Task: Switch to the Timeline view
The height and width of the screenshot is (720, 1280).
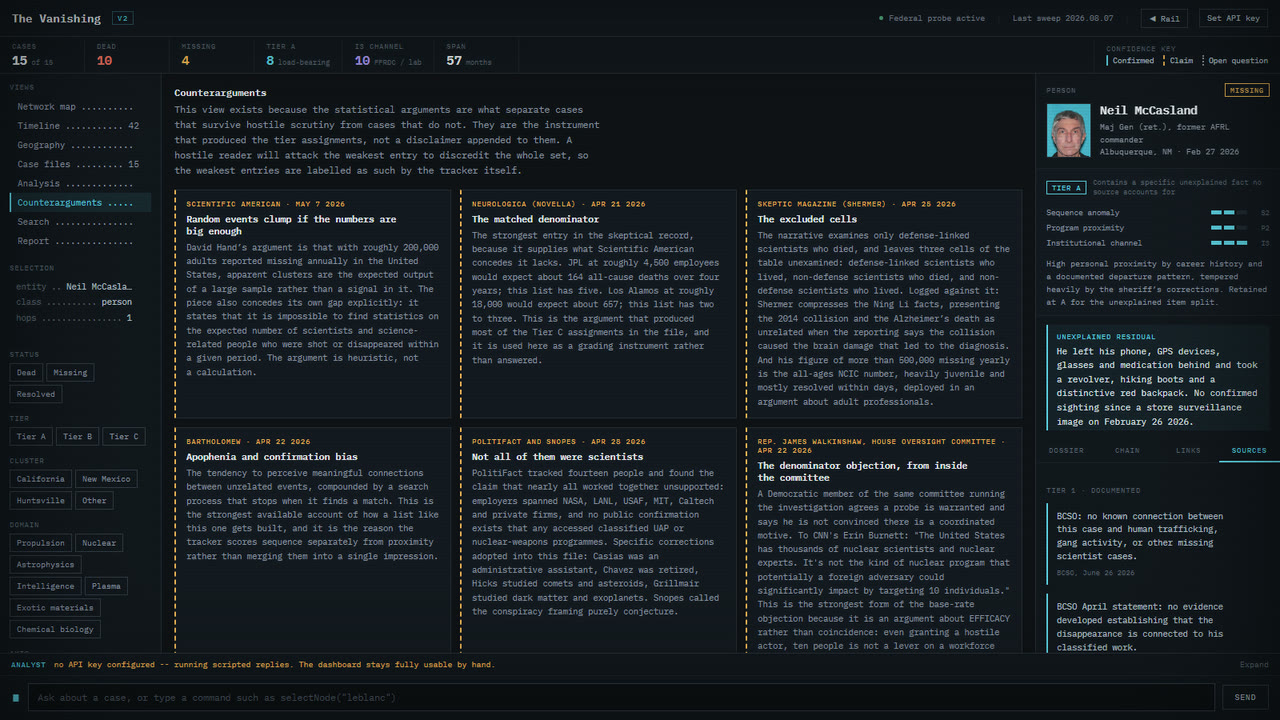Action: coord(80,126)
